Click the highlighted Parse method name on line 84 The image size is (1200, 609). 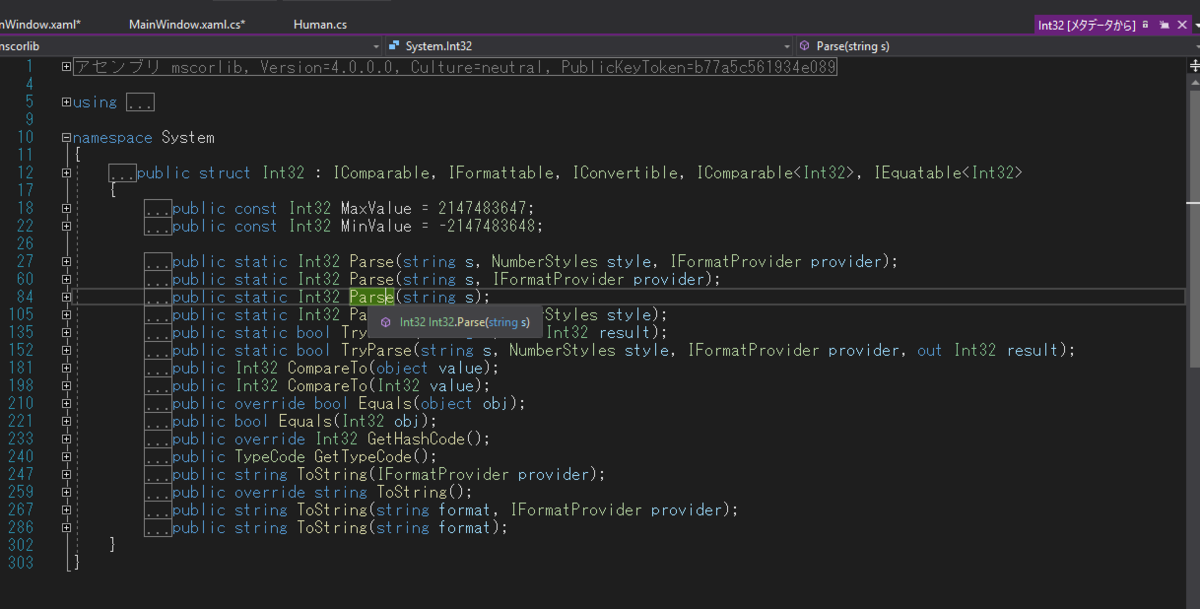(371, 297)
